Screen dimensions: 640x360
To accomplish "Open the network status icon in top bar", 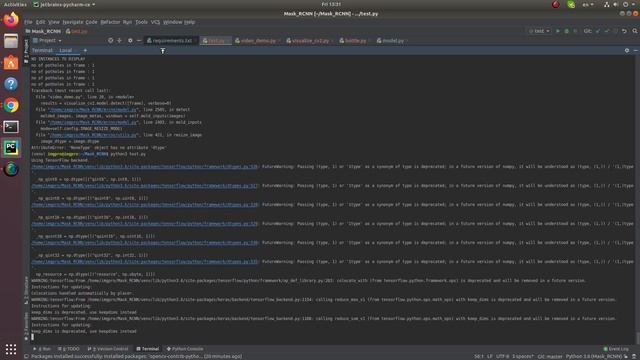I will (607, 4).
